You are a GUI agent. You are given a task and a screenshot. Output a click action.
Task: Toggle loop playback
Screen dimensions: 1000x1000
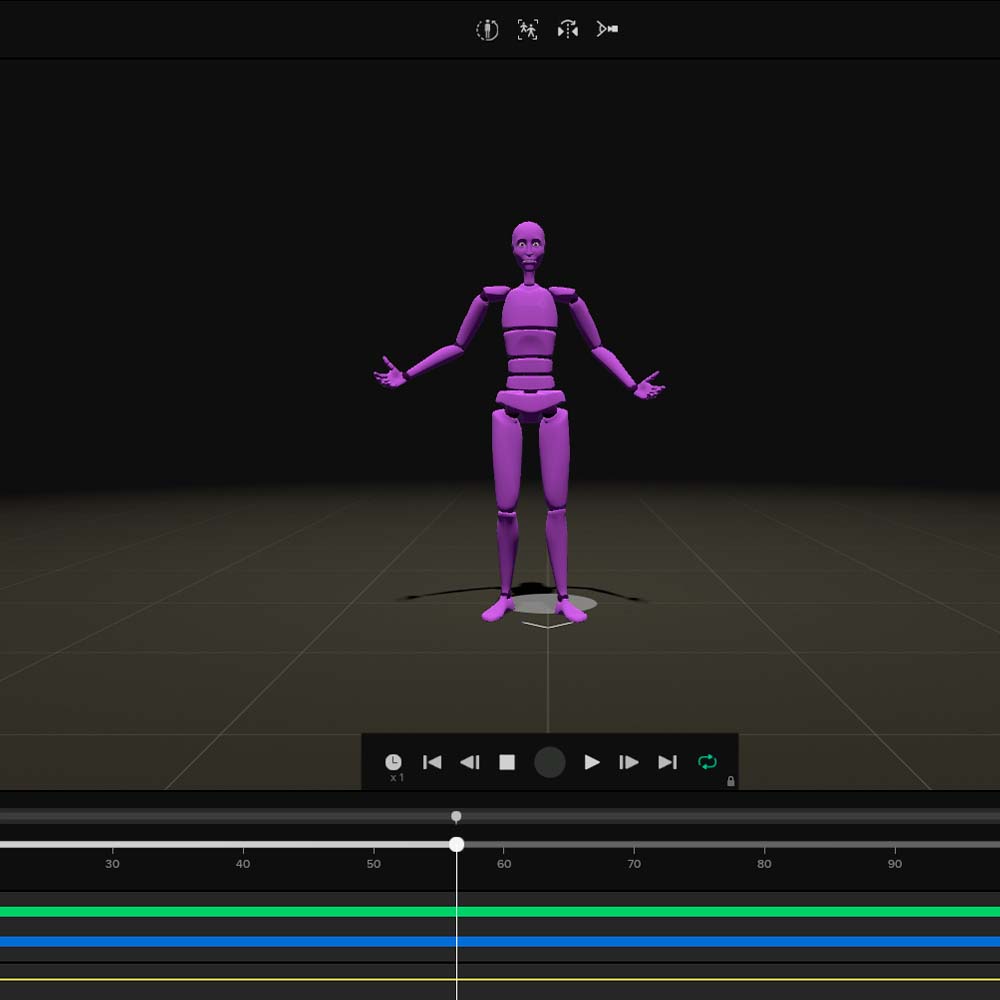tap(708, 762)
